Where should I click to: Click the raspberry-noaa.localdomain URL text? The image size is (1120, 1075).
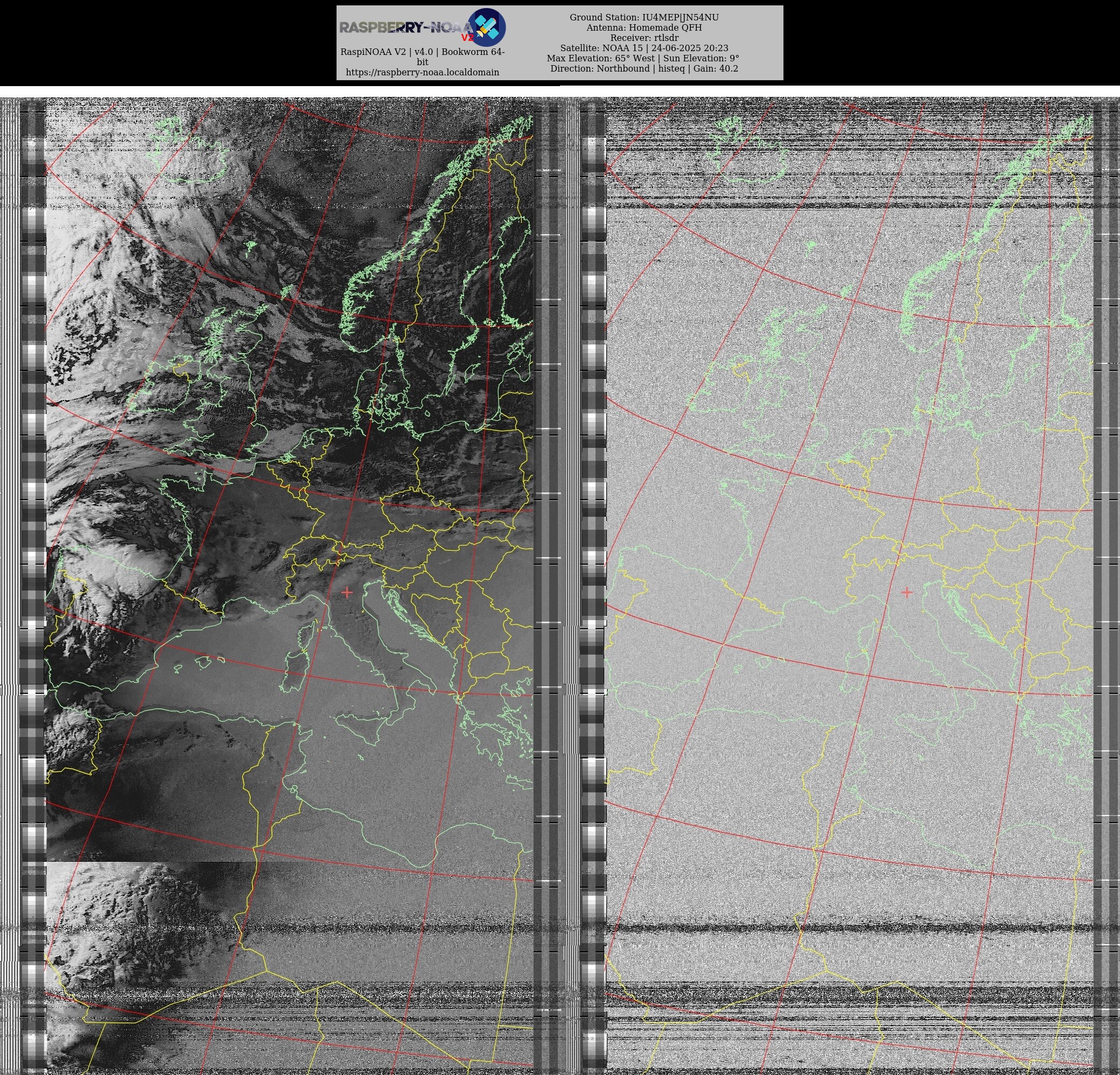pyautogui.click(x=422, y=73)
